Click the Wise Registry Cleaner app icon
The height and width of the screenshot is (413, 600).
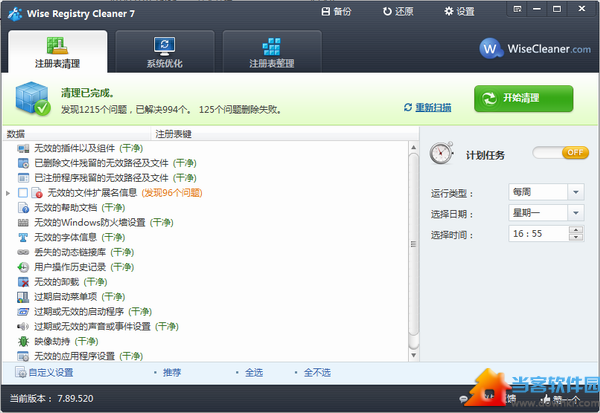click(x=15, y=14)
